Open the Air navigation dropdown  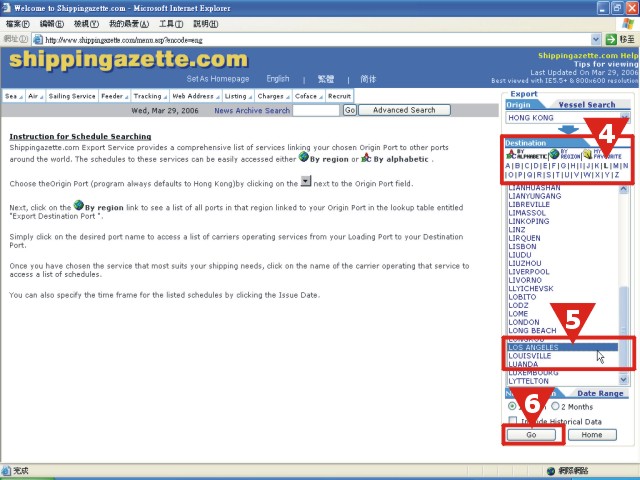pyautogui.click(x=35, y=96)
